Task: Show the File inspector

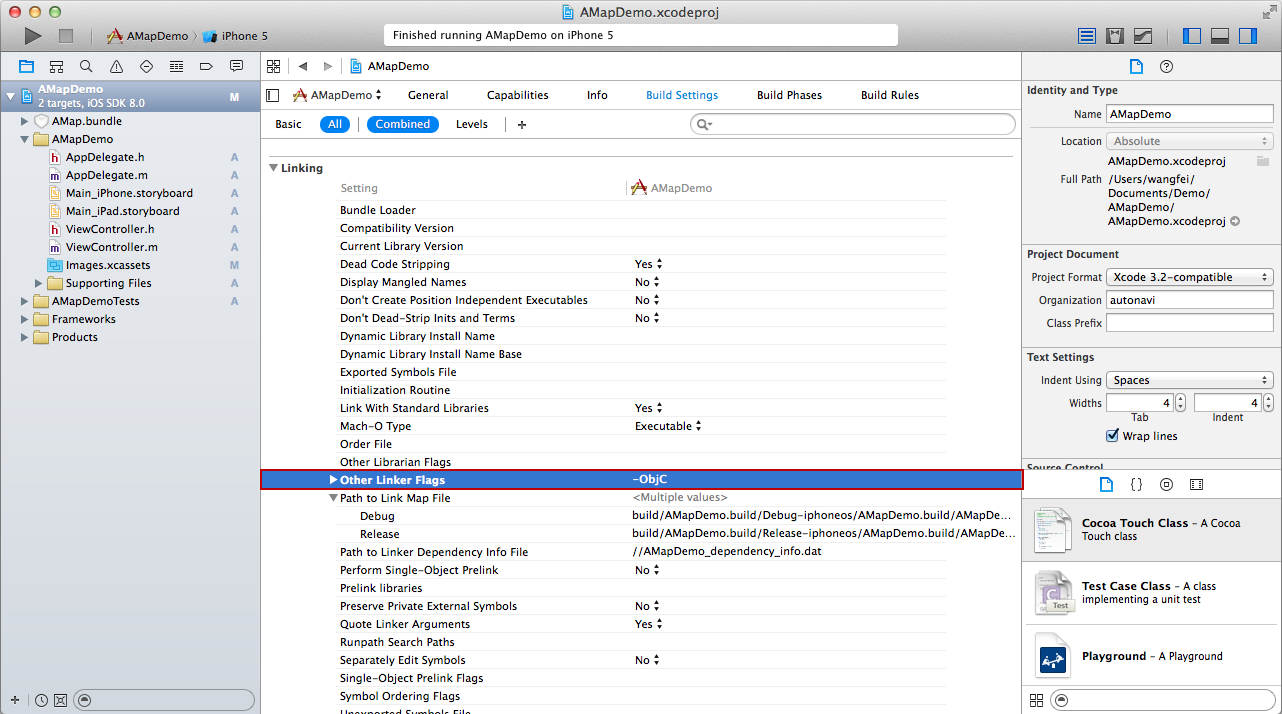Action: [x=1136, y=67]
